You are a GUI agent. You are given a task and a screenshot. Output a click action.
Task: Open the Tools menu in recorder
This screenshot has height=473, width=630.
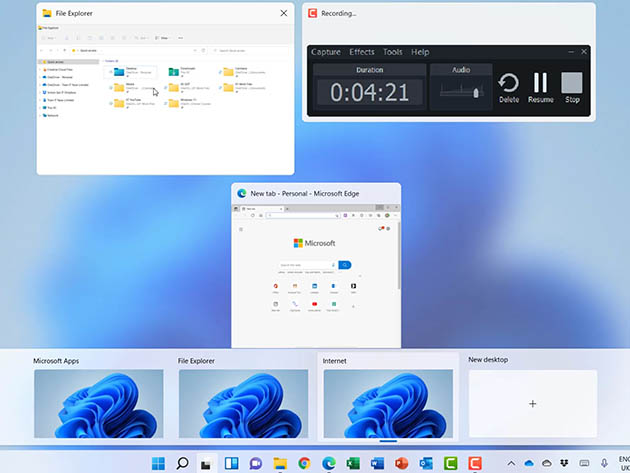click(393, 52)
